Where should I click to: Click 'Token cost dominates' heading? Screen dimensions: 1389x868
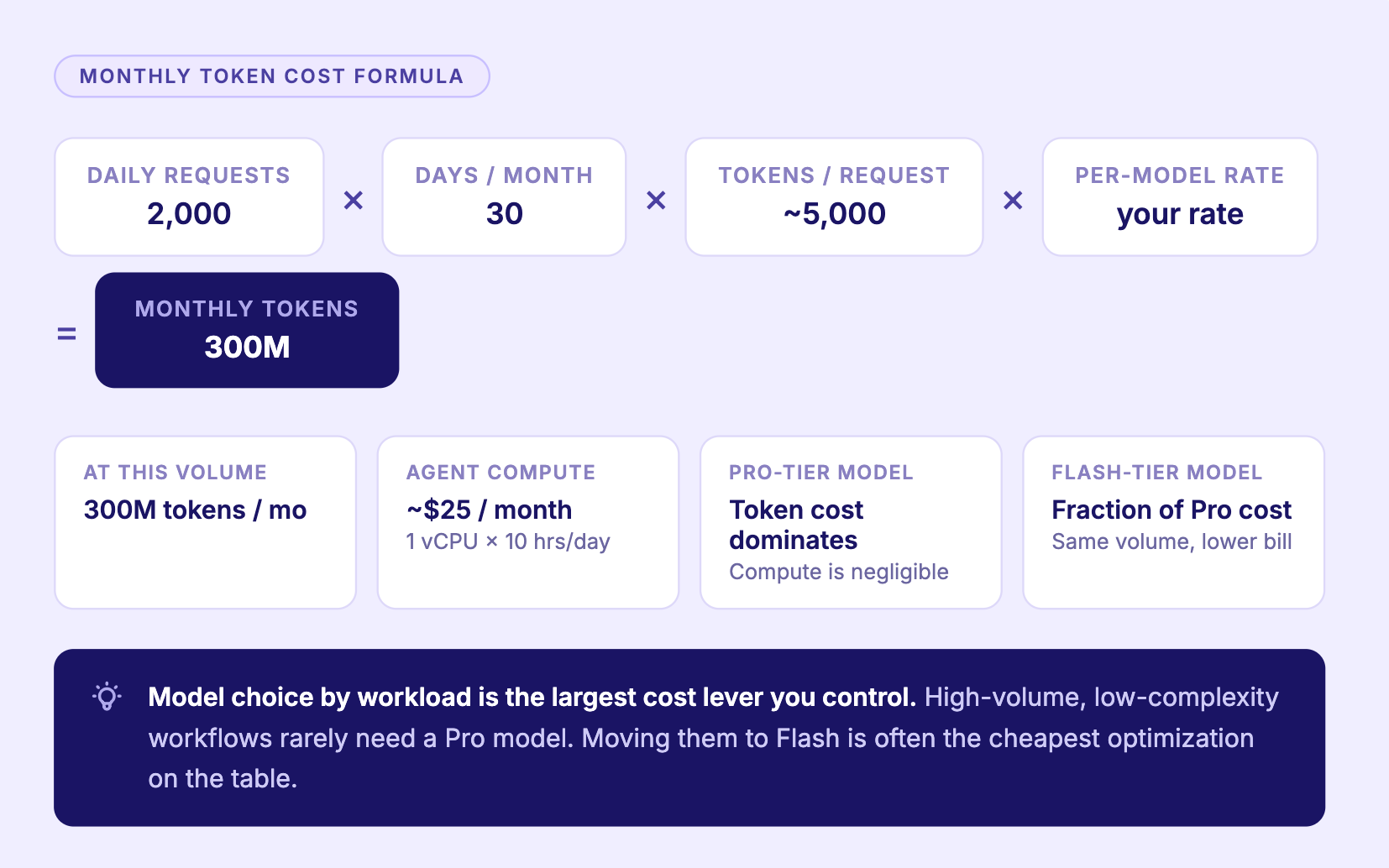pos(796,525)
